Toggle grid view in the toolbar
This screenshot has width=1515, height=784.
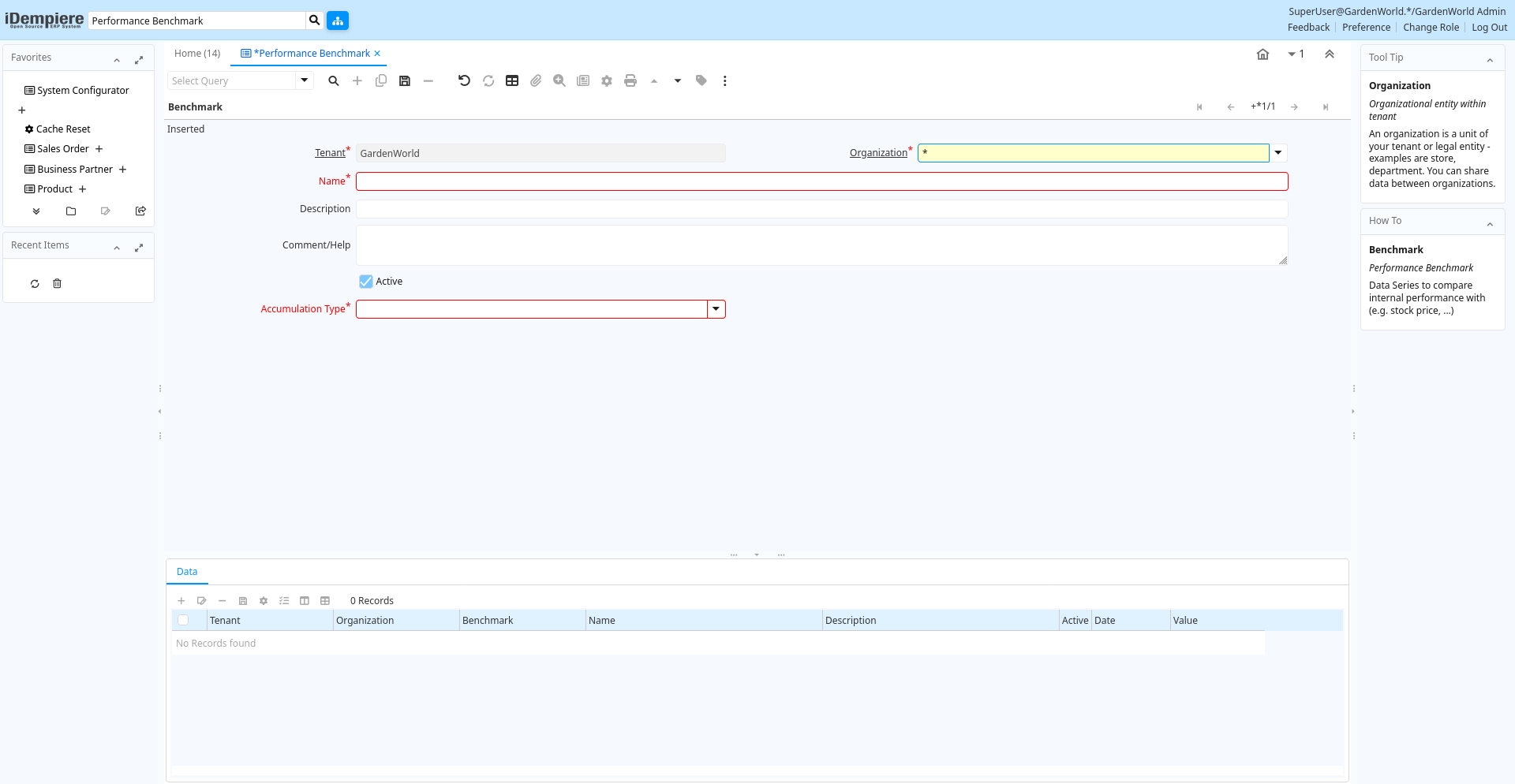(512, 80)
